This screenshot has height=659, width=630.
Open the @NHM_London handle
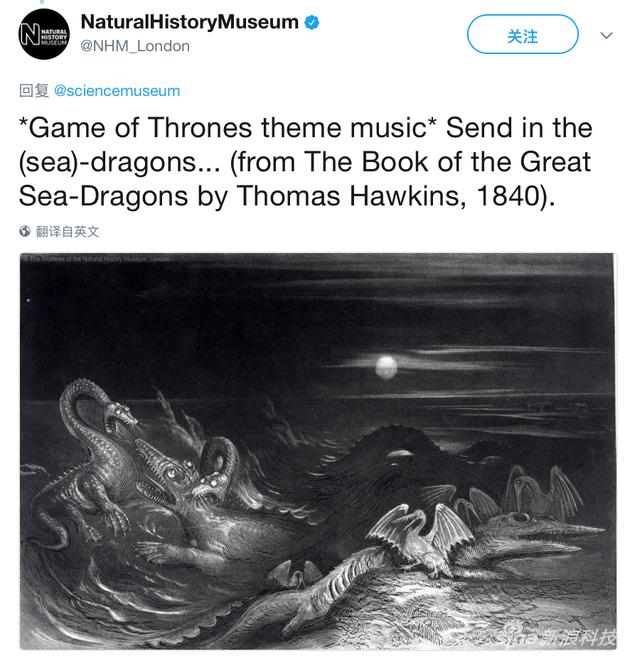[135, 46]
